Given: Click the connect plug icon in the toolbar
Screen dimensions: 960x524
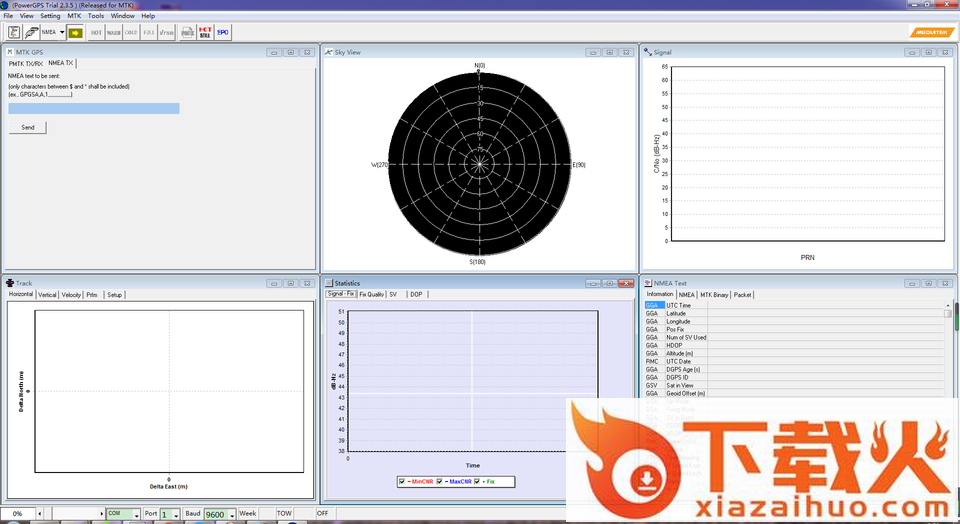Looking at the screenshot, I should pyautogui.click(x=31, y=32).
